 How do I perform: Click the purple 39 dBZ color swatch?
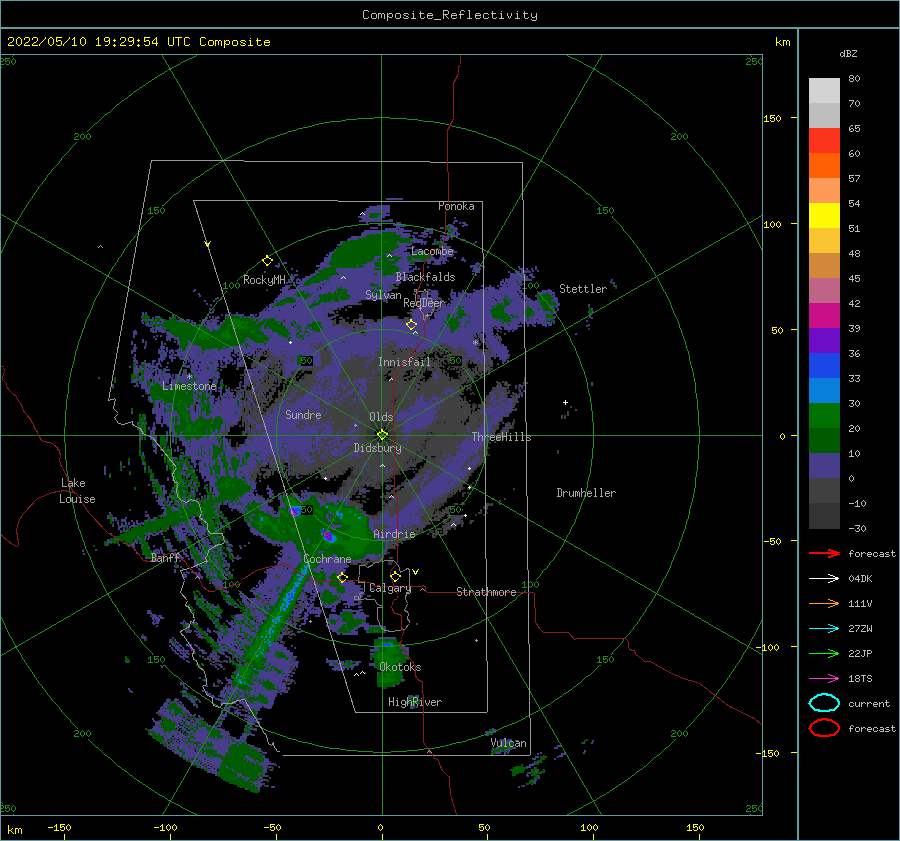(824, 340)
